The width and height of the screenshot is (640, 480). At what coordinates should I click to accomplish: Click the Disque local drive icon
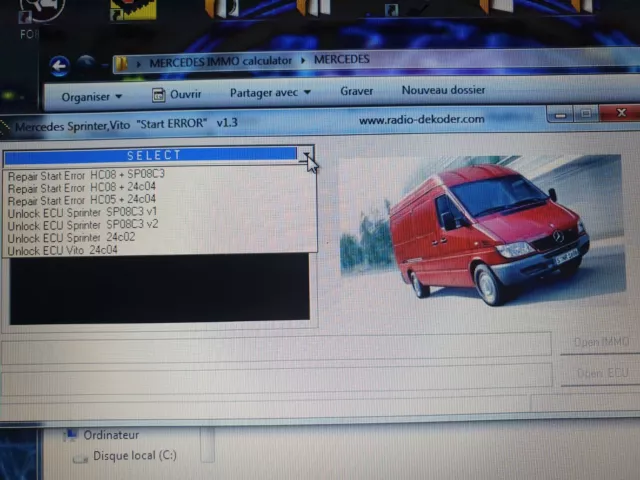pos(80,459)
